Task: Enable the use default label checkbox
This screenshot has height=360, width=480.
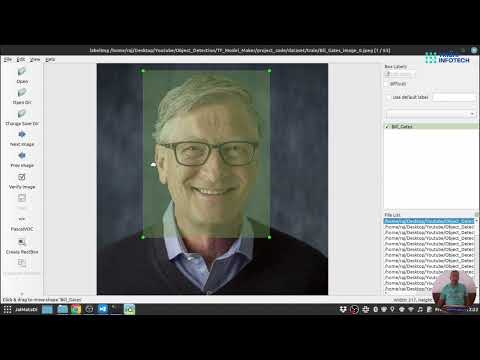Action: click(x=389, y=97)
